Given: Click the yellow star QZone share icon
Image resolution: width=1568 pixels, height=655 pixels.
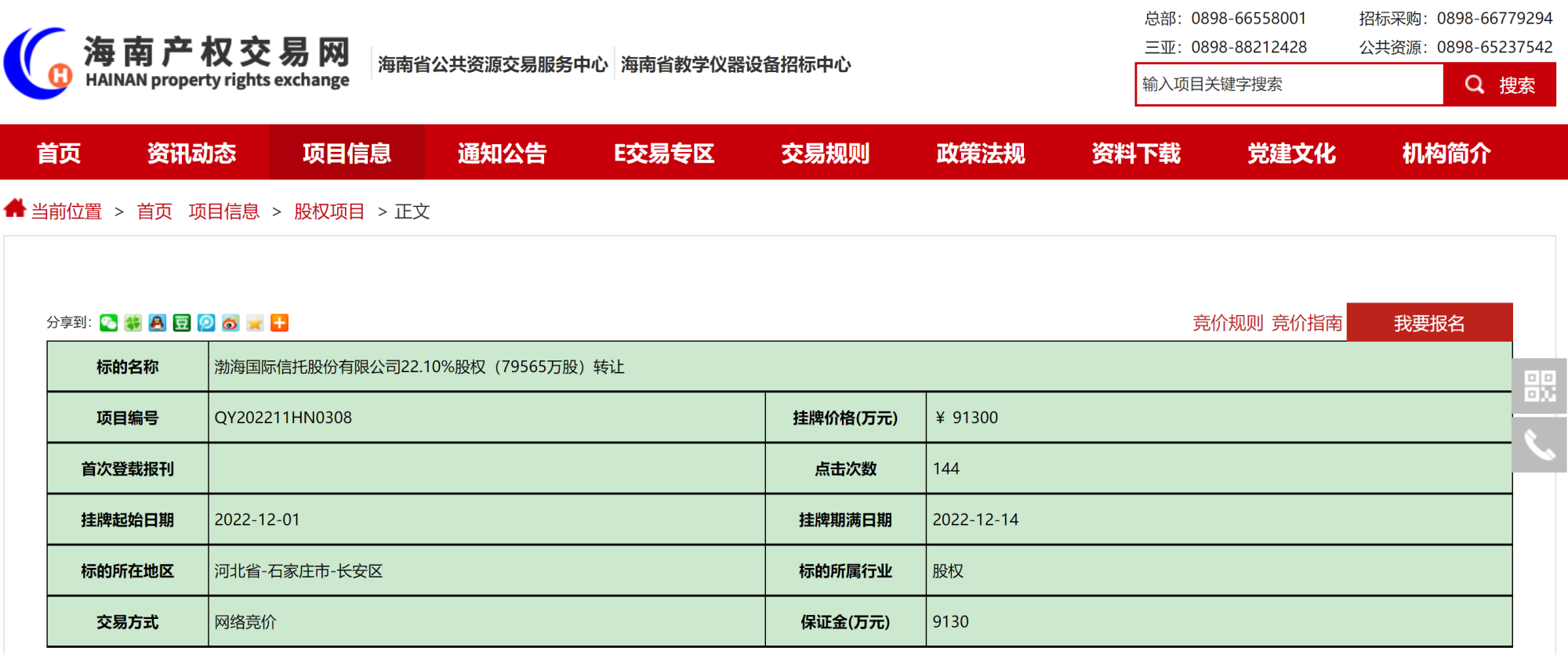Looking at the screenshot, I should point(255,323).
